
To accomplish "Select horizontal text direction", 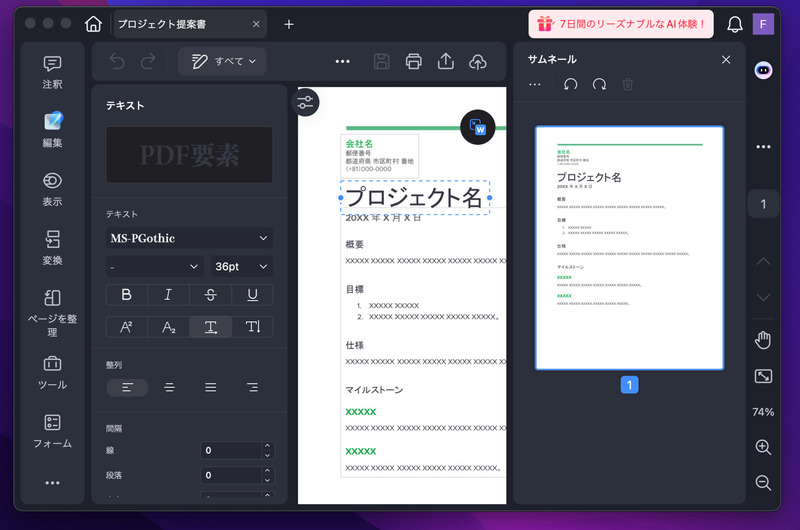I will coord(211,327).
